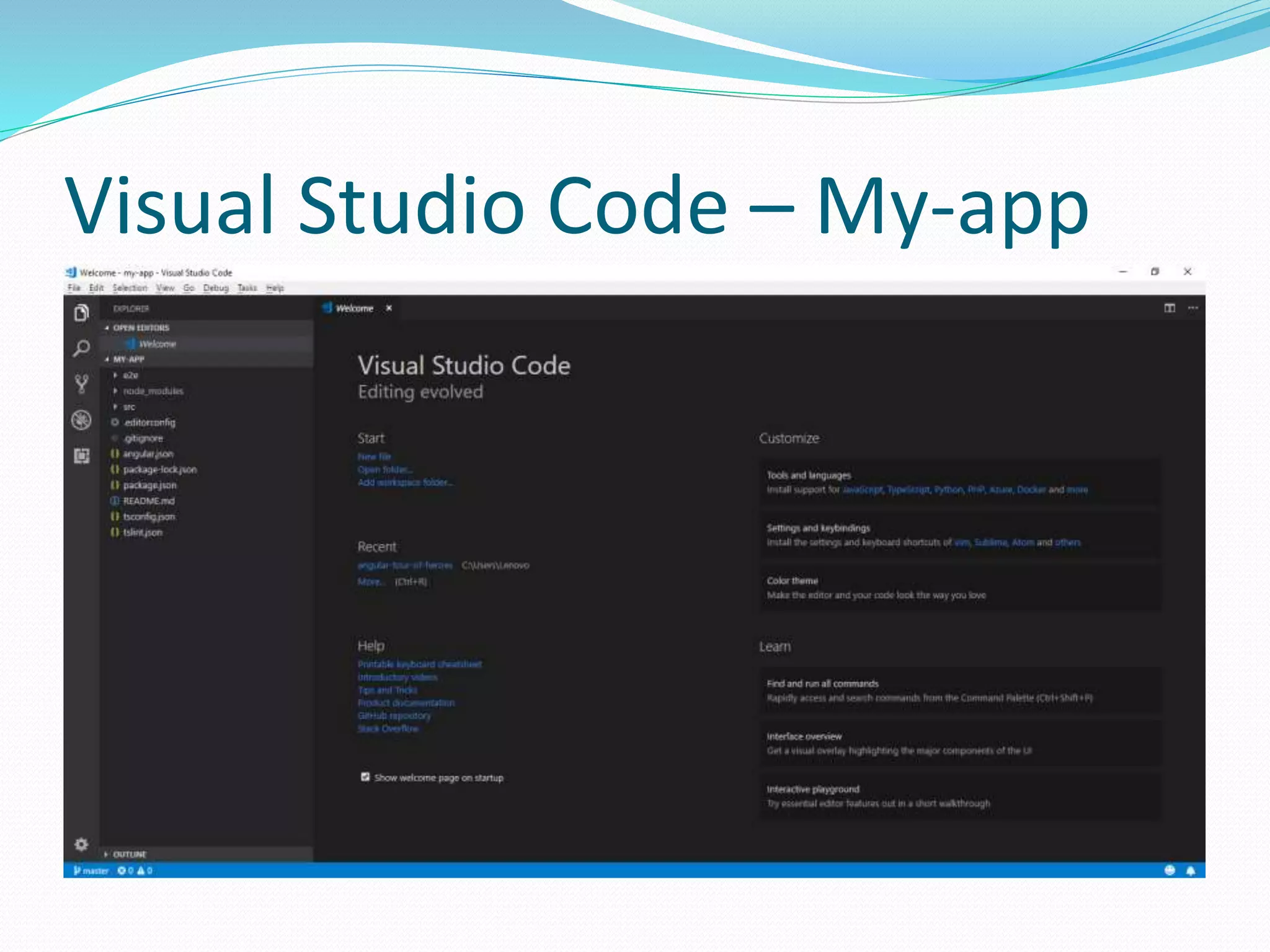
Task: Toggle Show welcome page on startup
Action: [x=365, y=777]
